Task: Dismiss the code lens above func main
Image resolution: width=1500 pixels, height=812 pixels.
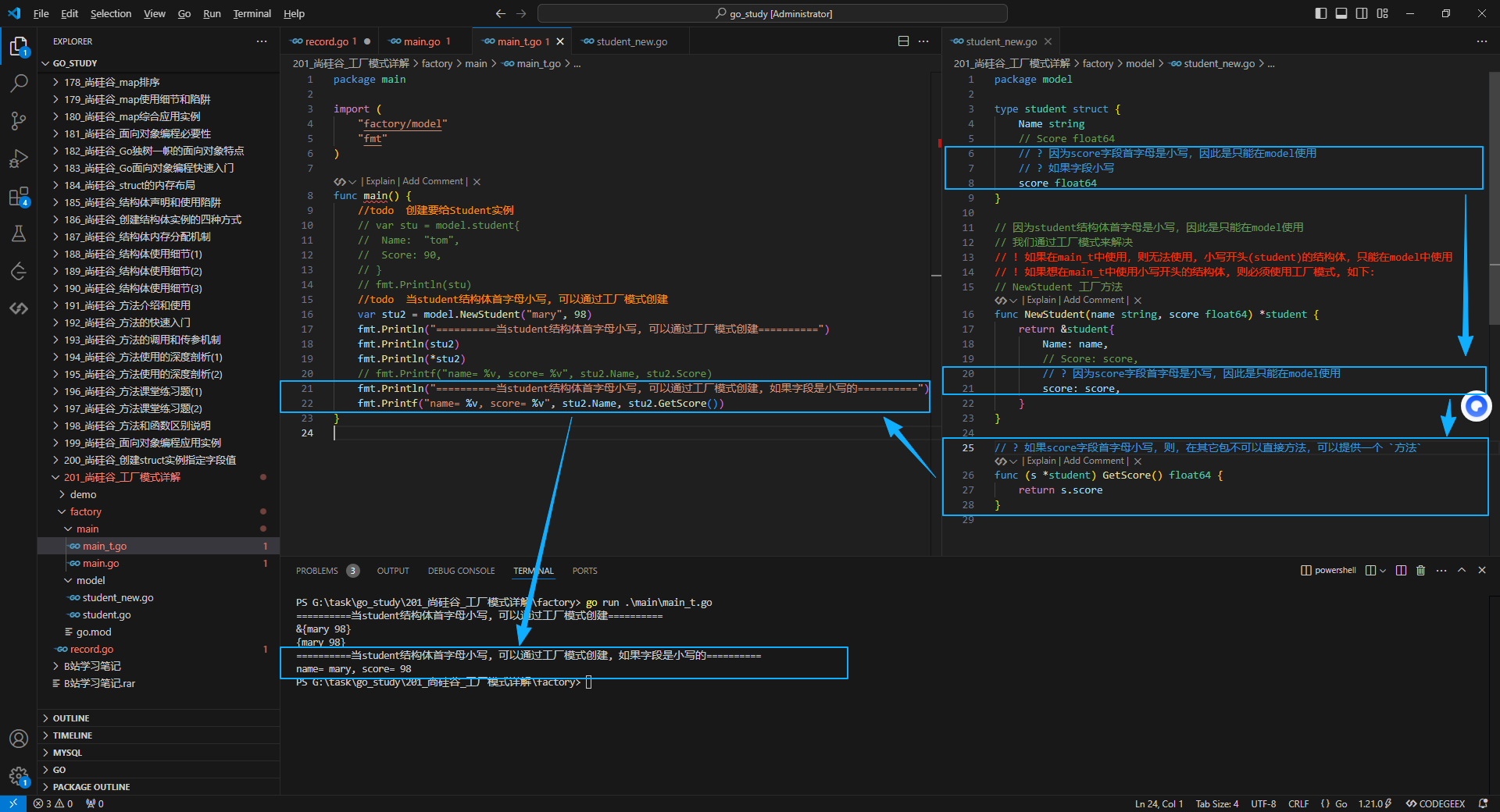Action: click(x=477, y=181)
